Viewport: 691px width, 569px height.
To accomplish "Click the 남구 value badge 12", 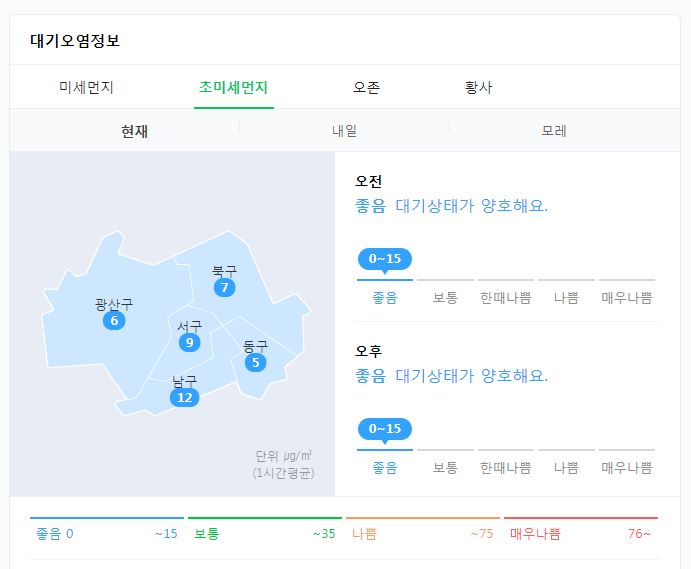I will tap(185, 398).
